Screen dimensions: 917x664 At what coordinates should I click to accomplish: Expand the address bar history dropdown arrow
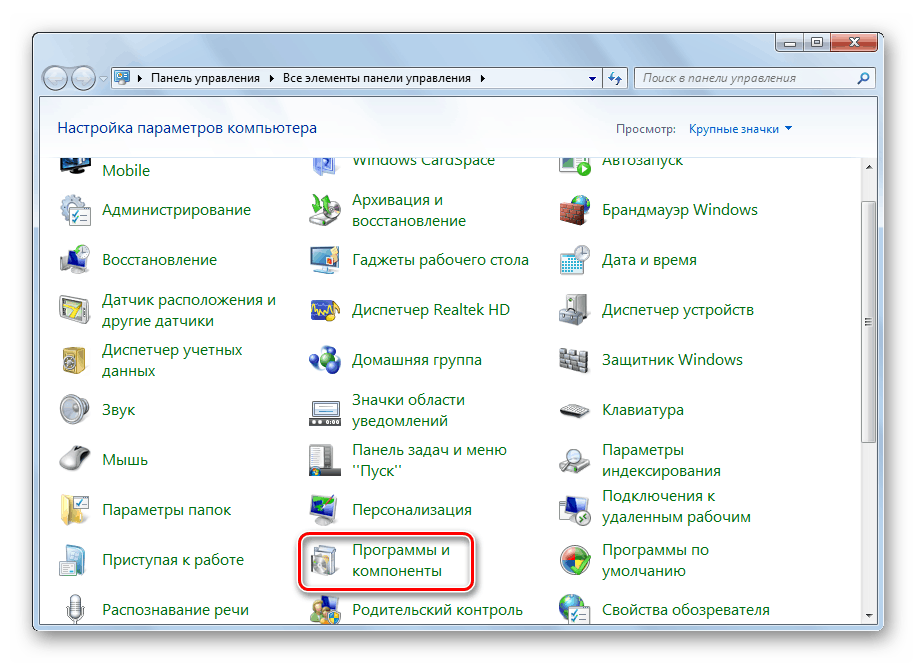[592, 78]
